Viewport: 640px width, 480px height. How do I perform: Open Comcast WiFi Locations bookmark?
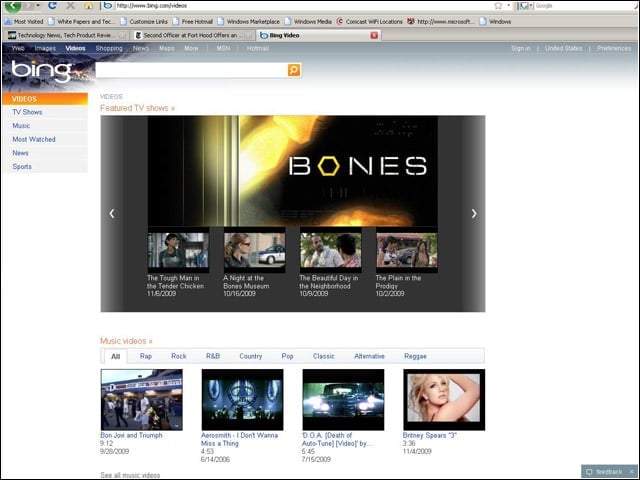pos(370,22)
